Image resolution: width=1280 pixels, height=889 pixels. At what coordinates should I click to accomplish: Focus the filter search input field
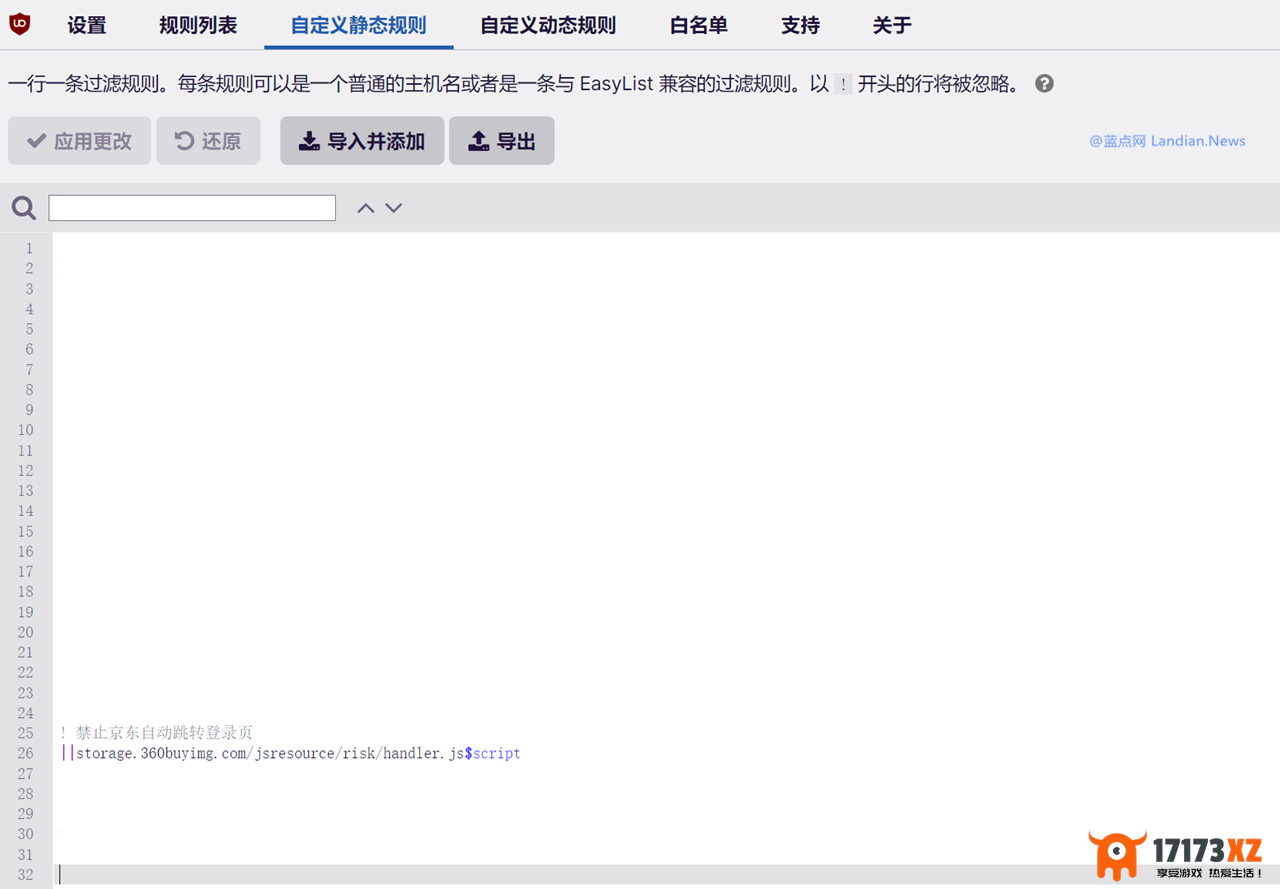192,208
